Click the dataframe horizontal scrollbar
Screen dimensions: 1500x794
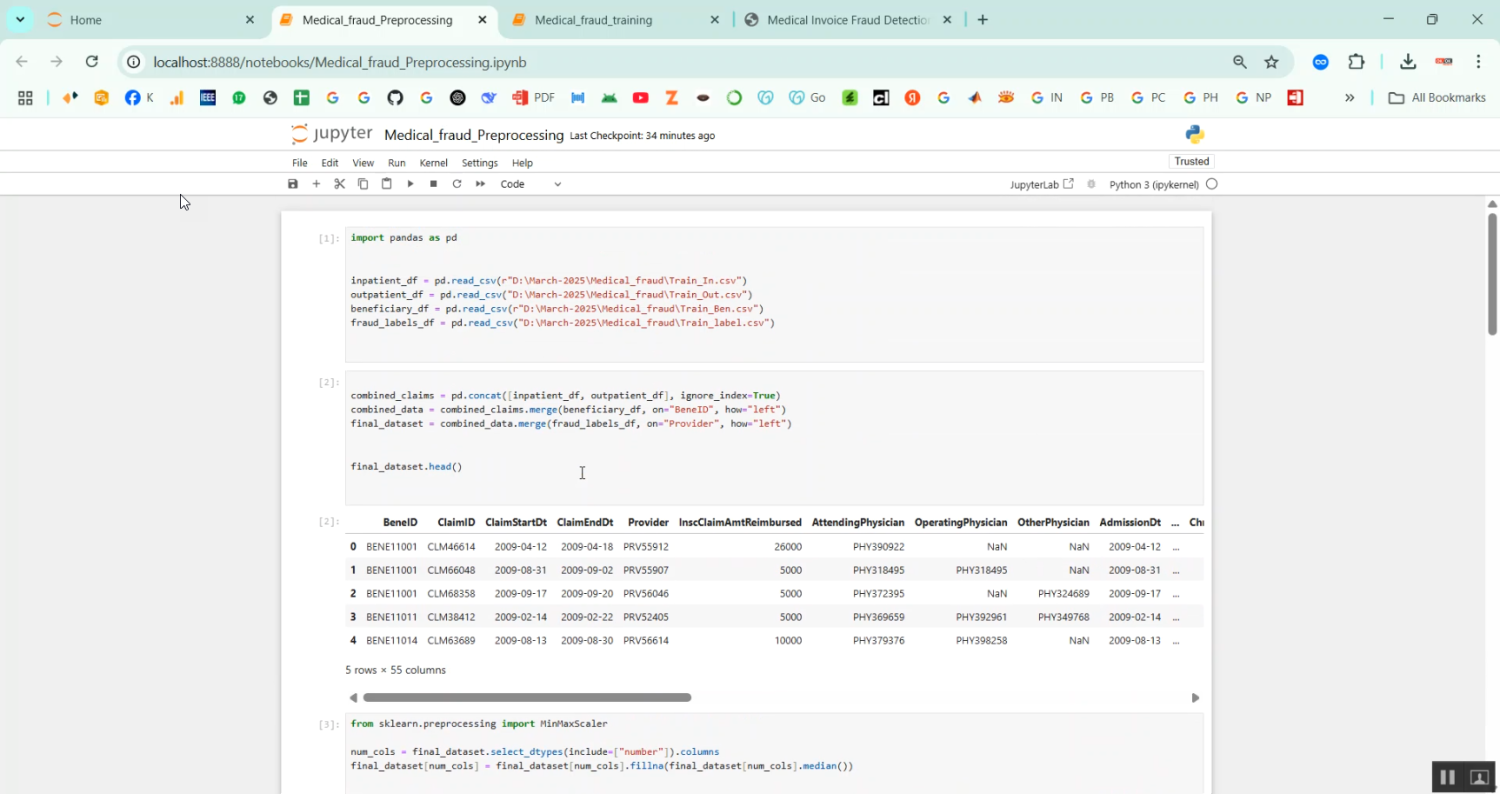[527, 698]
